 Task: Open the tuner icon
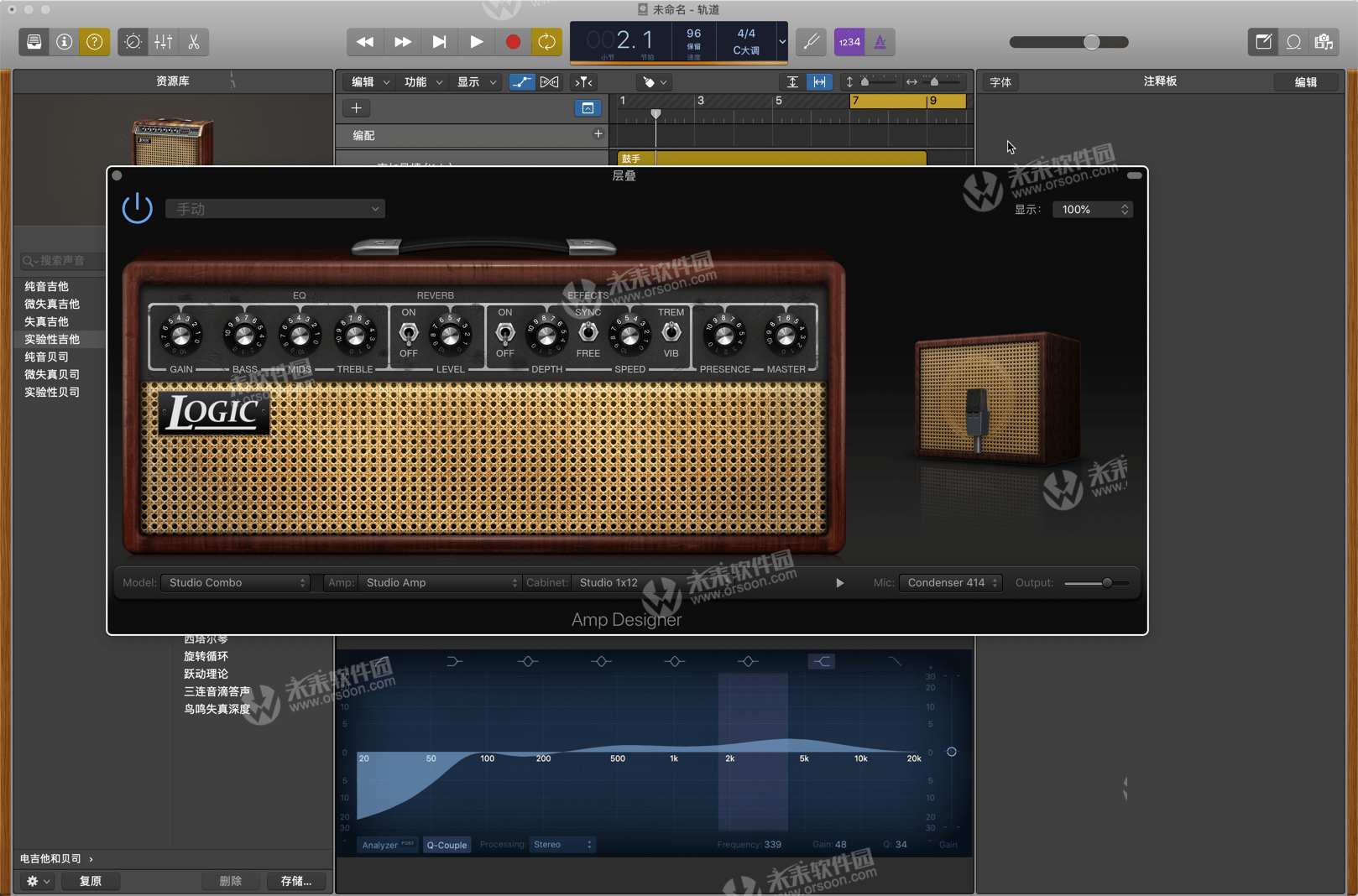pos(812,42)
